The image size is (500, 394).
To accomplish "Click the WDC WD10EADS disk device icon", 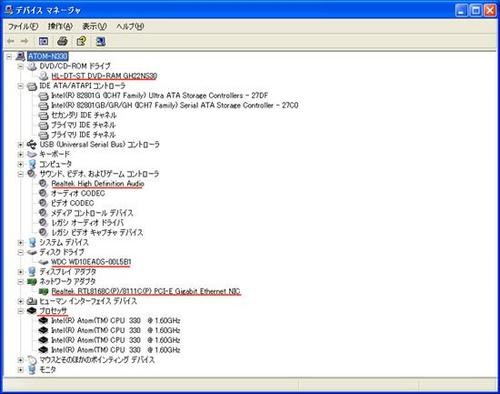I will coord(44,262).
